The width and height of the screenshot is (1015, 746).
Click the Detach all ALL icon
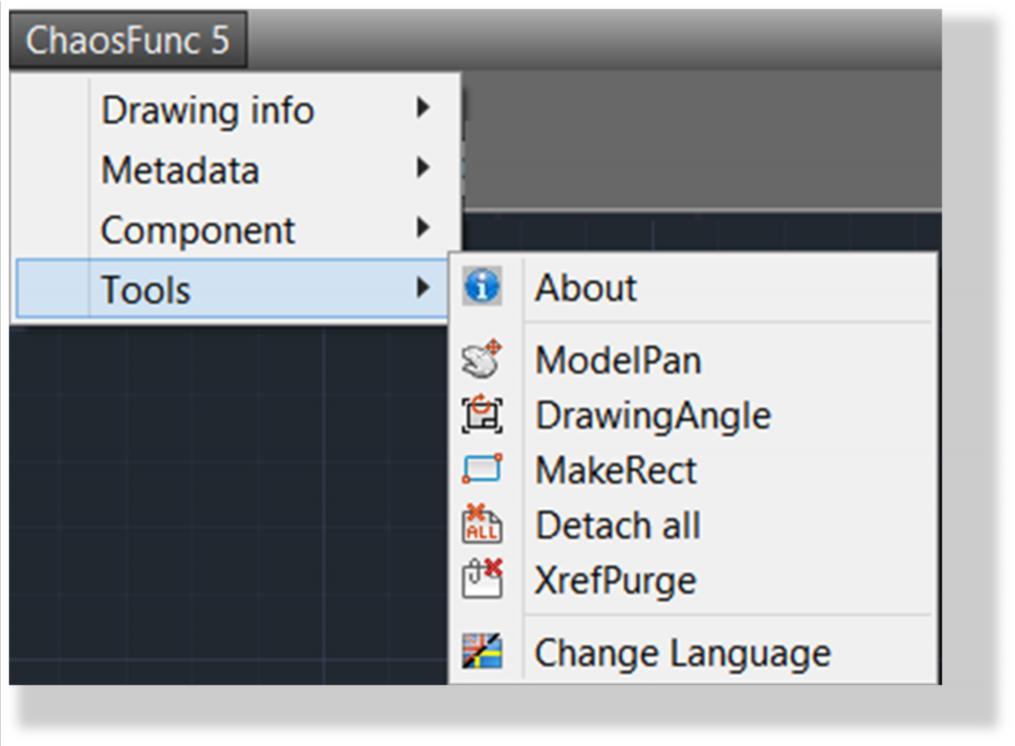(x=482, y=524)
